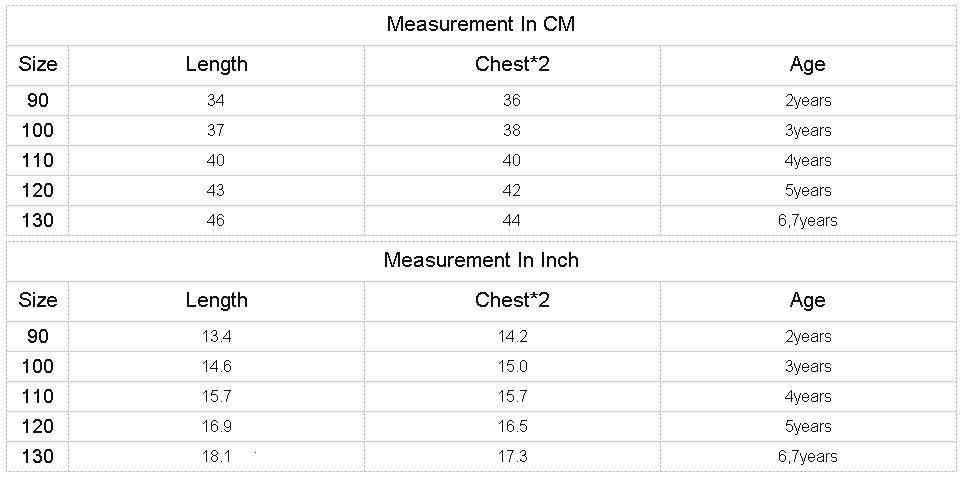Click "6,7years" in the Inch table
Screen dimensions: 962x477
pyautogui.click(x=807, y=456)
